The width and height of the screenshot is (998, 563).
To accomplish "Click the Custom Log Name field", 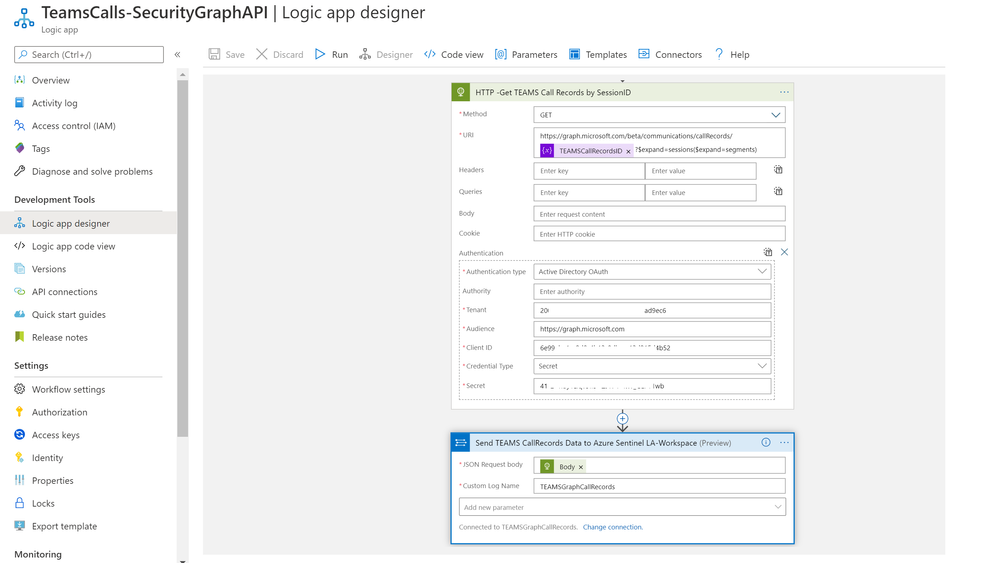I will (659, 487).
